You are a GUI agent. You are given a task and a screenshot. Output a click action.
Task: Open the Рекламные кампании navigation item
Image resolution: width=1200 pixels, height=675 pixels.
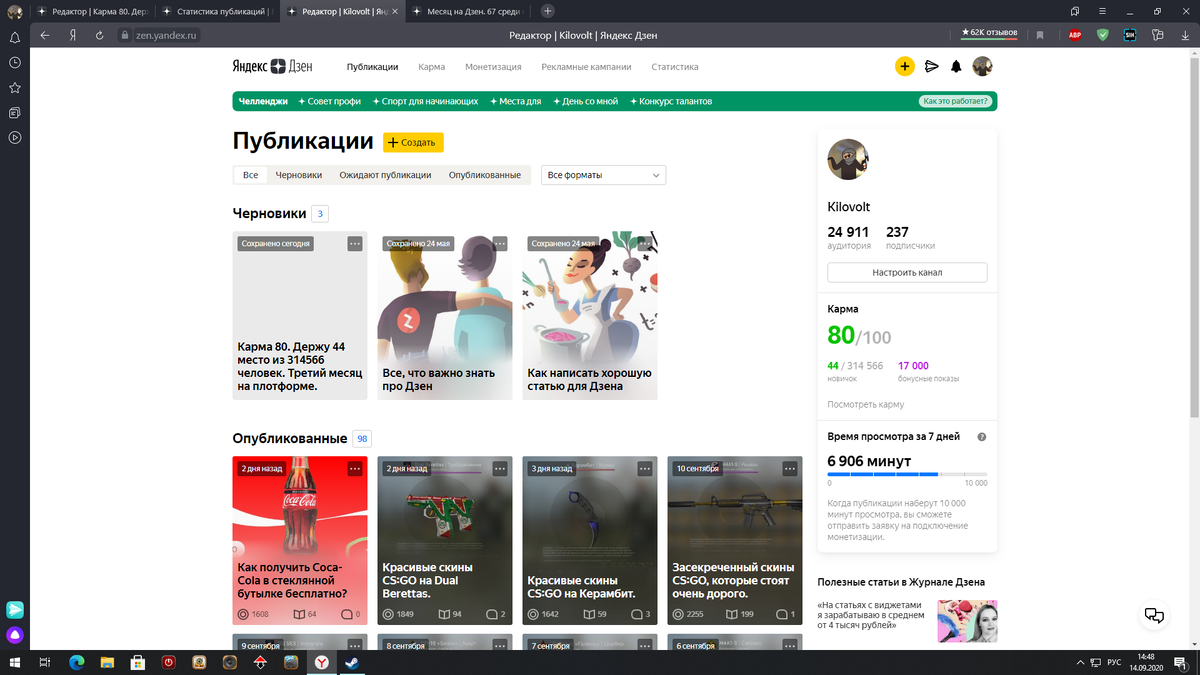click(586, 67)
